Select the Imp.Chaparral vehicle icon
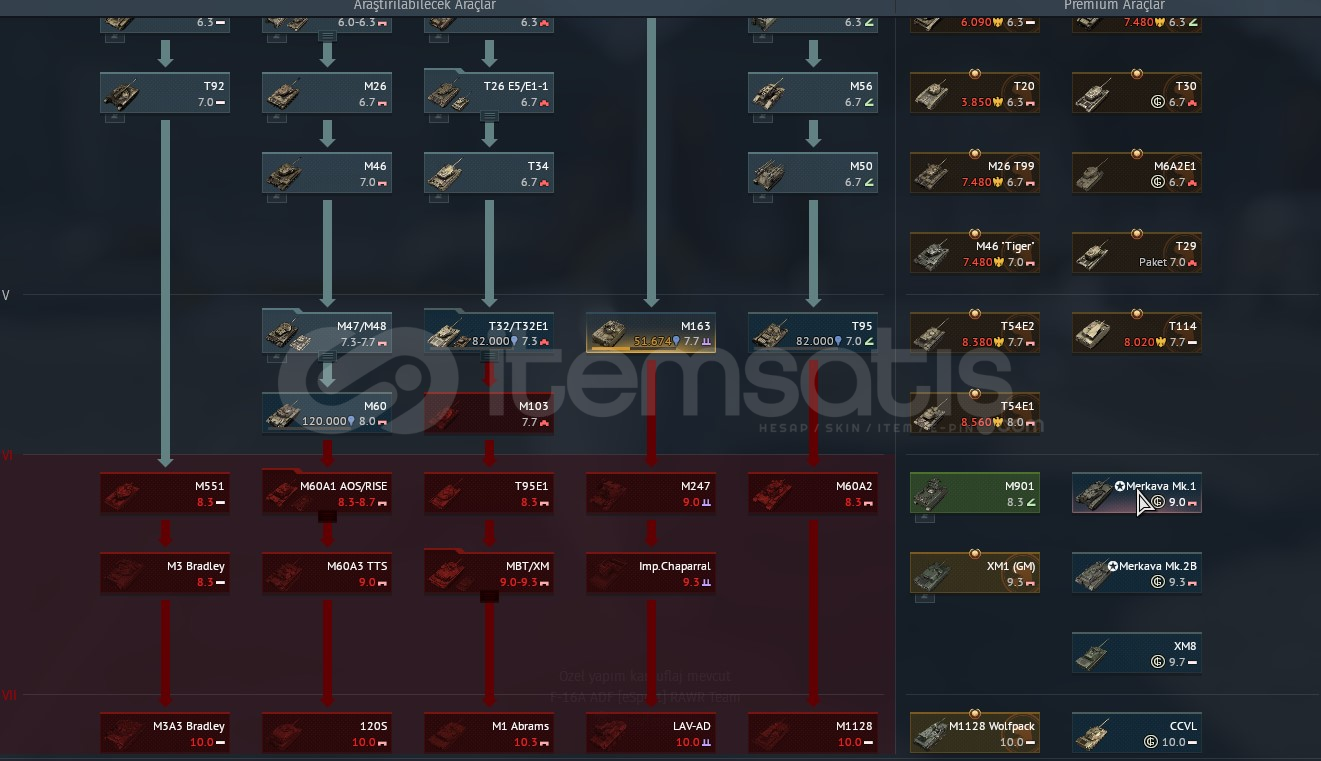This screenshot has height=761, width=1321. point(608,574)
